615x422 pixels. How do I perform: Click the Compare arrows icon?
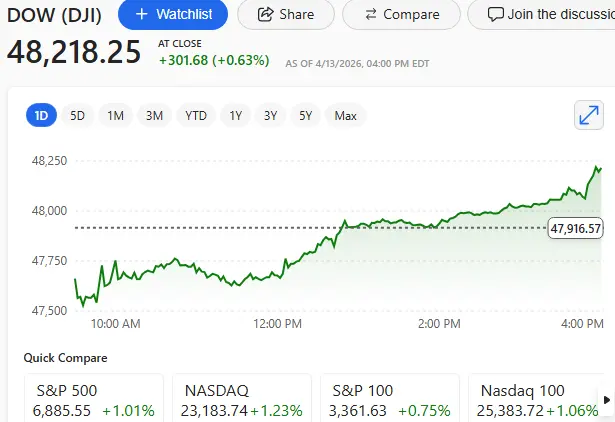tap(371, 15)
